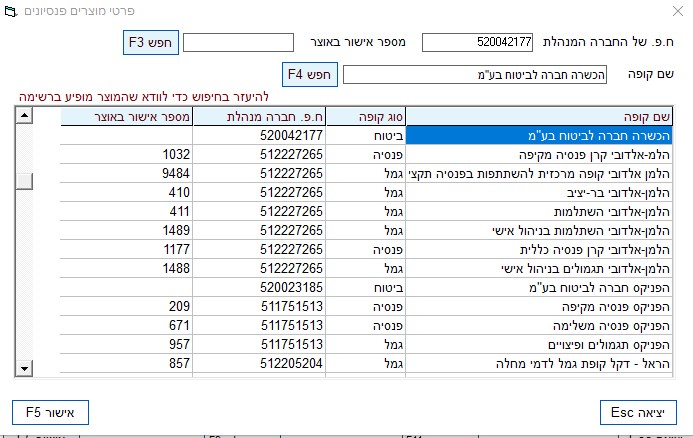Select the הלמ-אלדובי קרן פנסיה מקיפה row
This screenshot has height=438, width=693.
point(366,155)
